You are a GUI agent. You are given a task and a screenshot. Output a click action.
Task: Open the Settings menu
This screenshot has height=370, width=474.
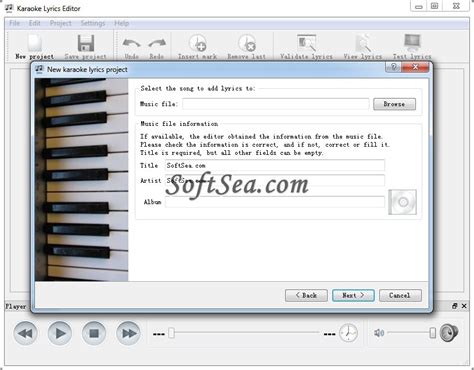click(93, 23)
